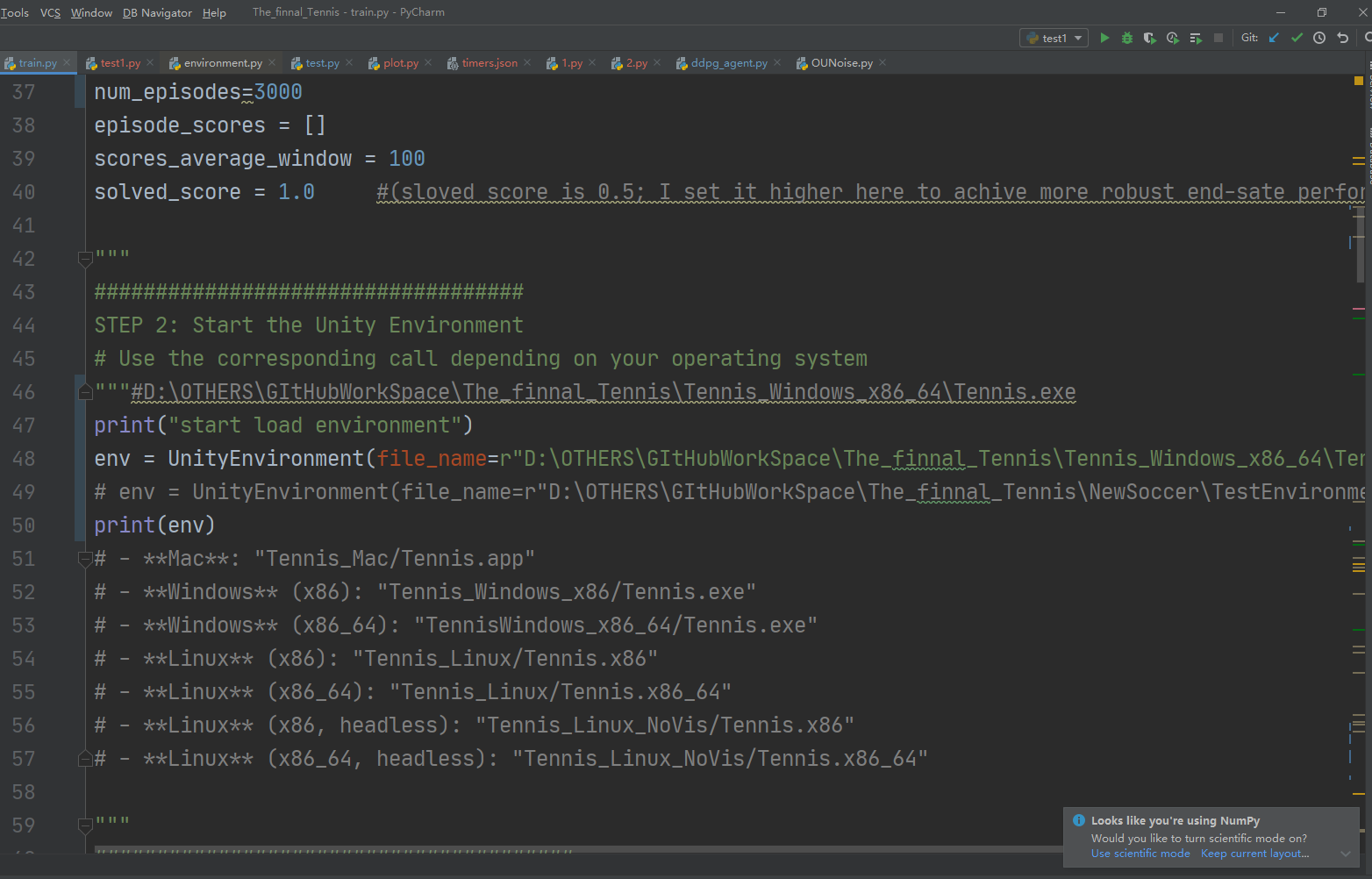Run test1 with coverage
1372x879 pixels.
coord(1149,38)
